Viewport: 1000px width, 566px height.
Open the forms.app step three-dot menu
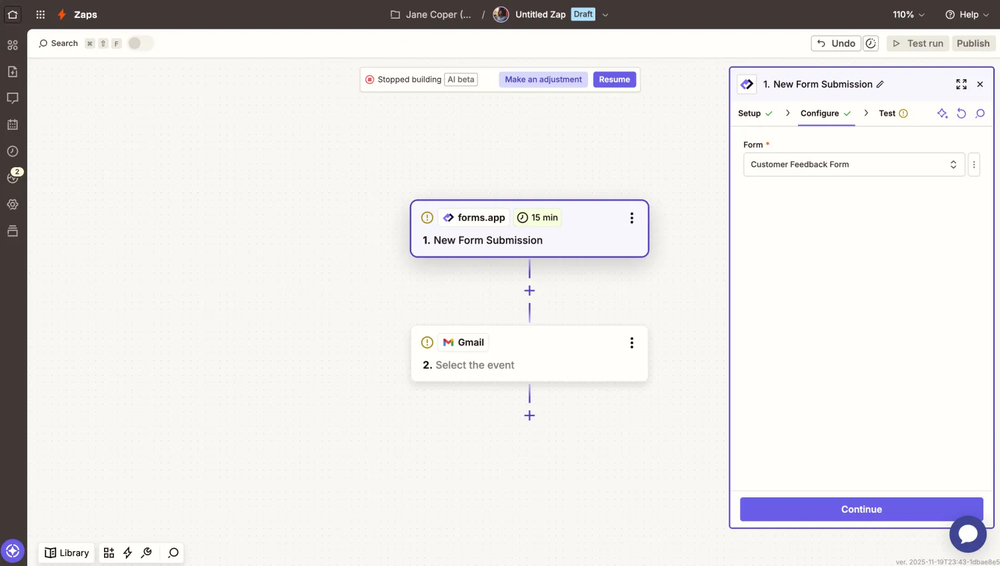[x=631, y=218]
